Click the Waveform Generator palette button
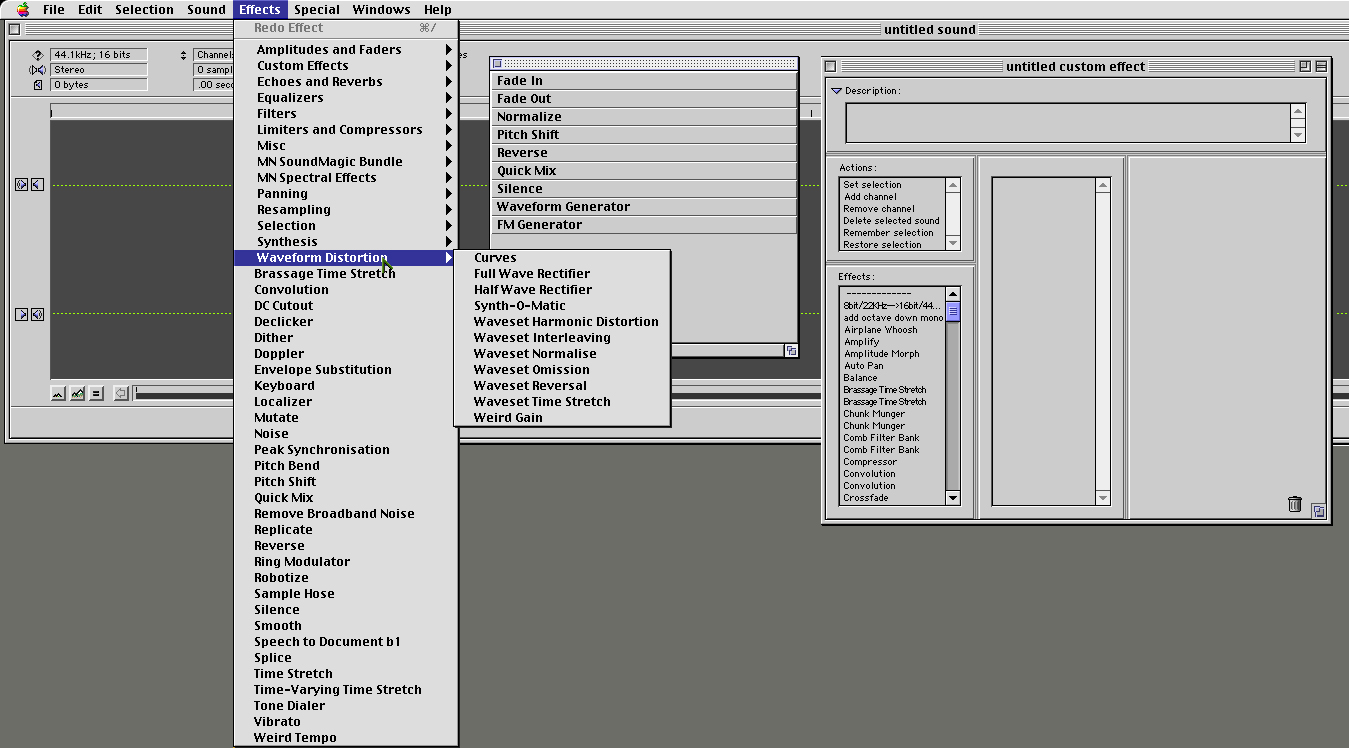 (x=644, y=207)
